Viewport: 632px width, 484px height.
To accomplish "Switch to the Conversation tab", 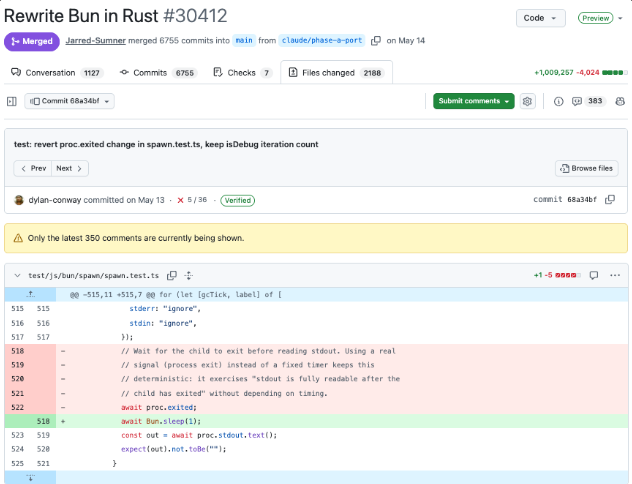I will pyautogui.click(x=57, y=73).
